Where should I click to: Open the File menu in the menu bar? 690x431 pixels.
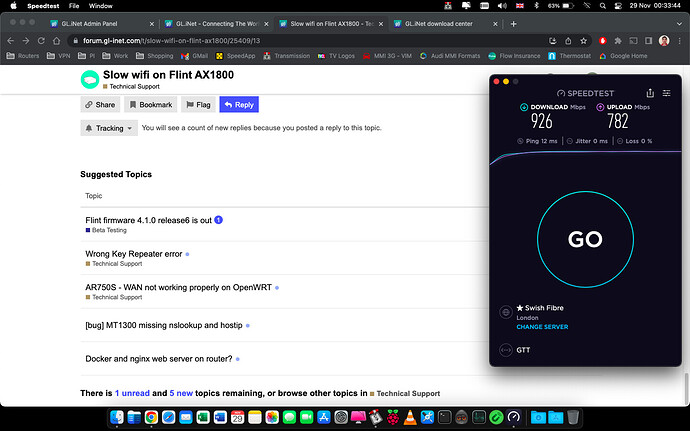(x=74, y=6)
